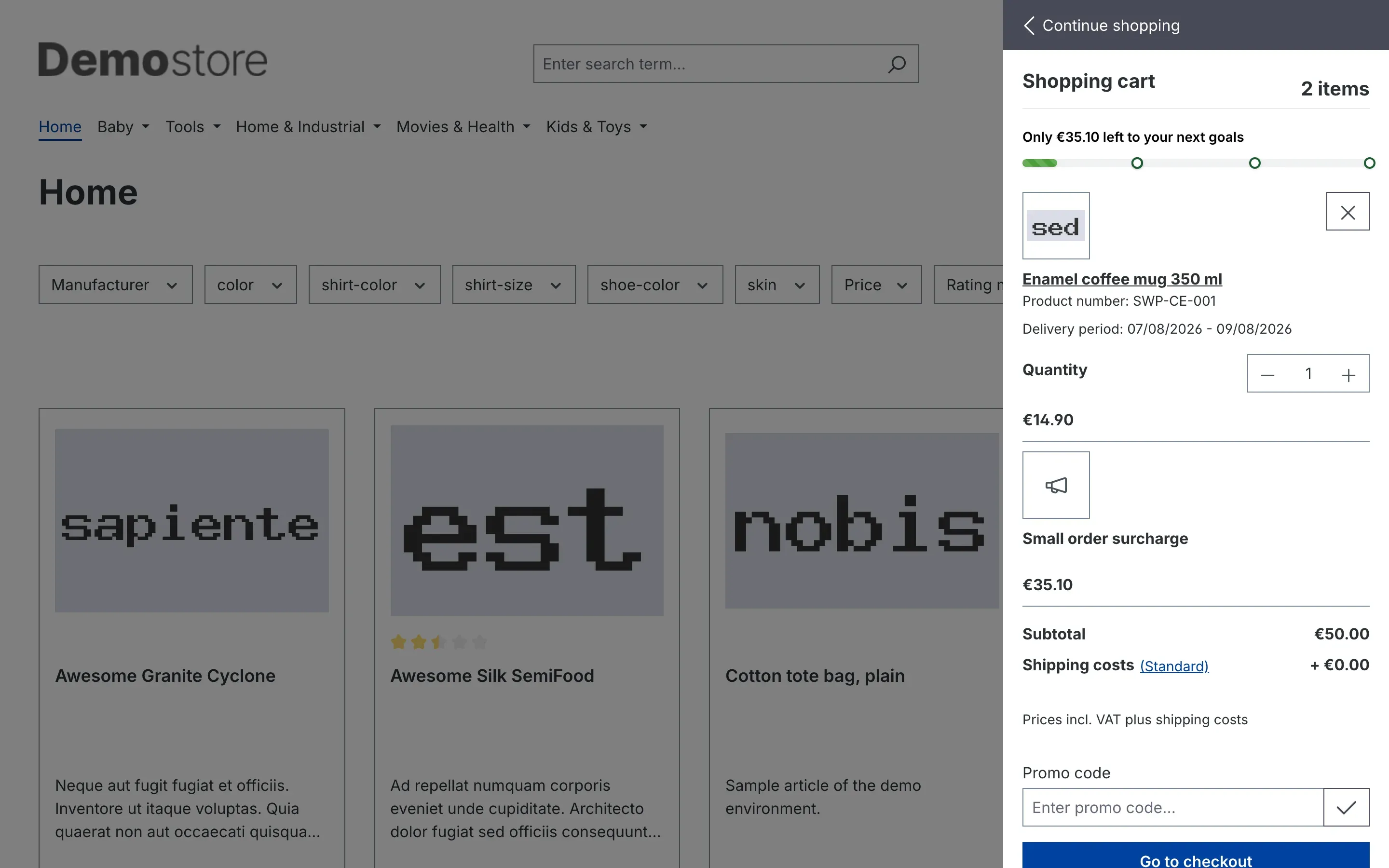Open the shoe-color filter dropdown
This screenshot has height=868, width=1389.
(x=655, y=285)
